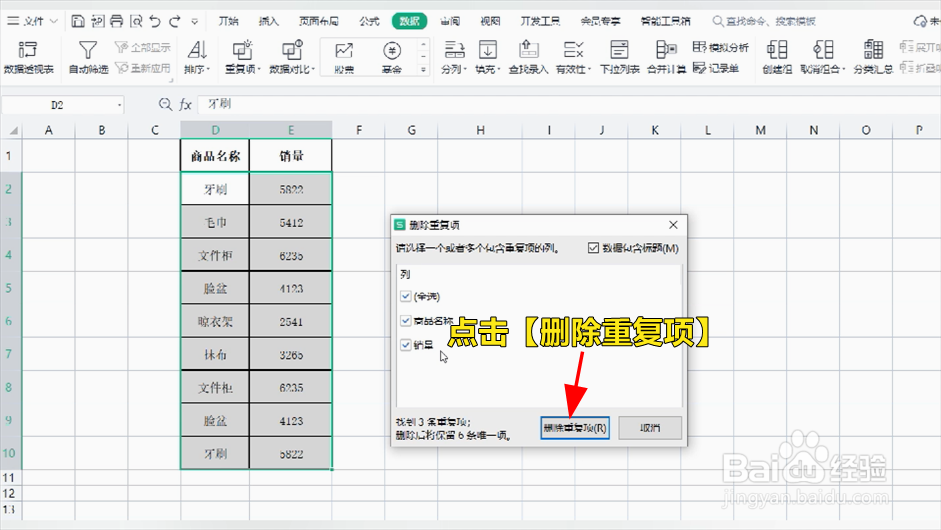941x530 pixels.
Task: Toggle 自动筛选 (AutoFilter) funnel icon
Action: coord(88,57)
